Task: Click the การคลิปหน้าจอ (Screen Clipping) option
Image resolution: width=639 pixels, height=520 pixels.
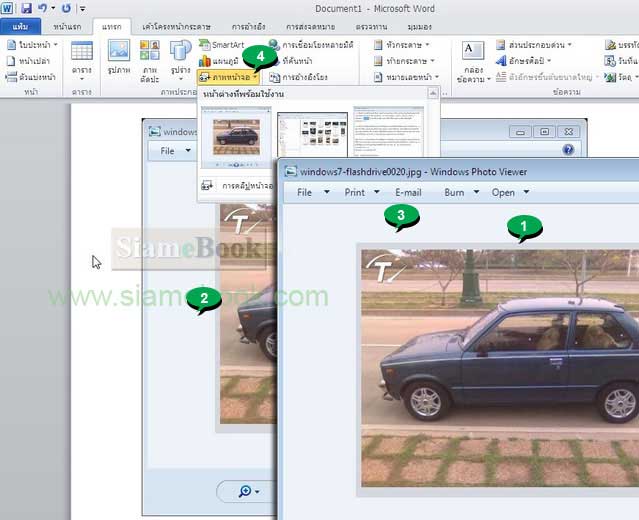Action: pos(236,186)
